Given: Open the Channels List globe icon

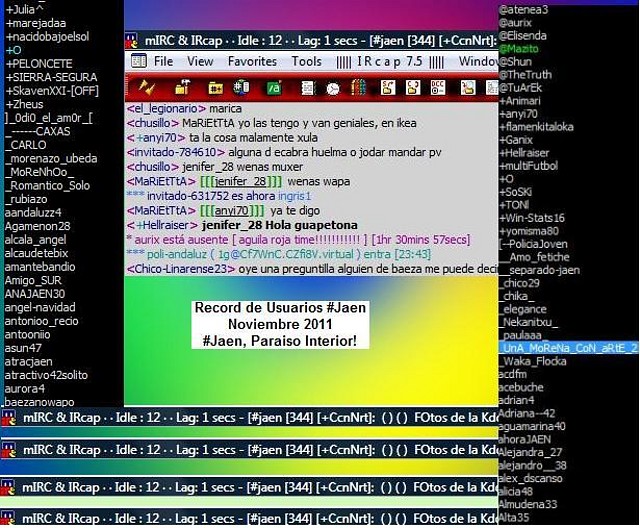Looking at the screenshot, I should (x=241, y=87).
